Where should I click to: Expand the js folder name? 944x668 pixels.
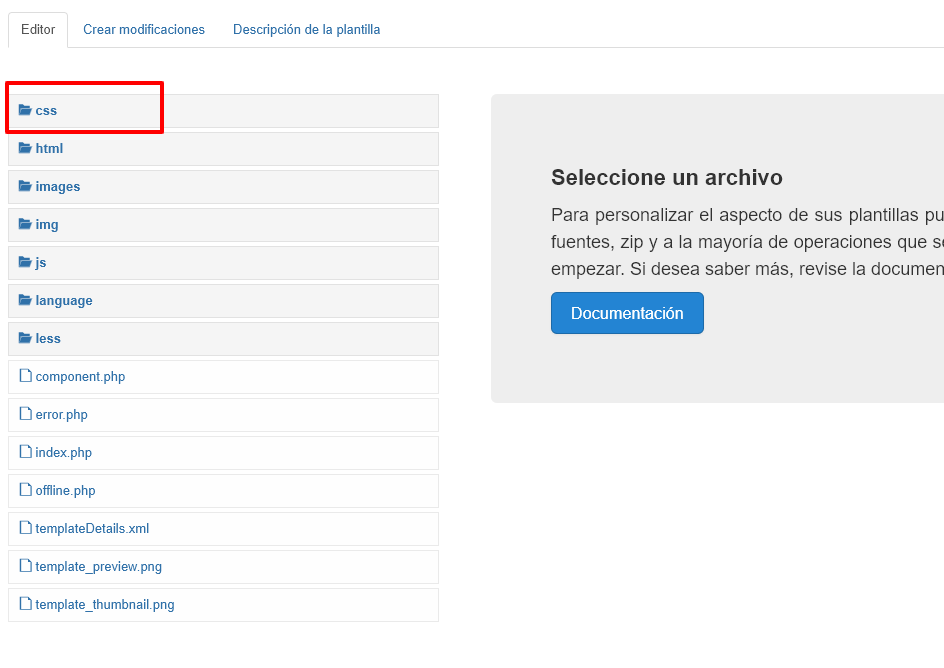(41, 262)
